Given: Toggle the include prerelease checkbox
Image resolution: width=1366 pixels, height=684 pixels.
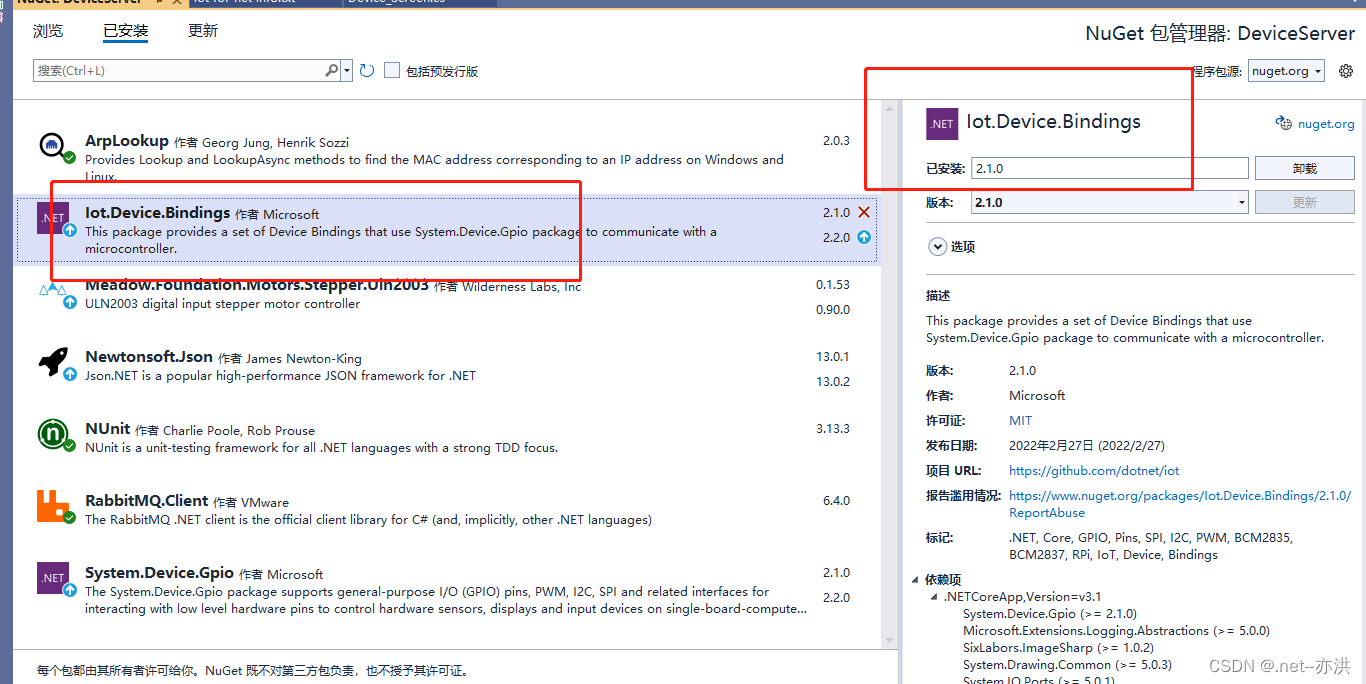Looking at the screenshot, I should [392, 70].
